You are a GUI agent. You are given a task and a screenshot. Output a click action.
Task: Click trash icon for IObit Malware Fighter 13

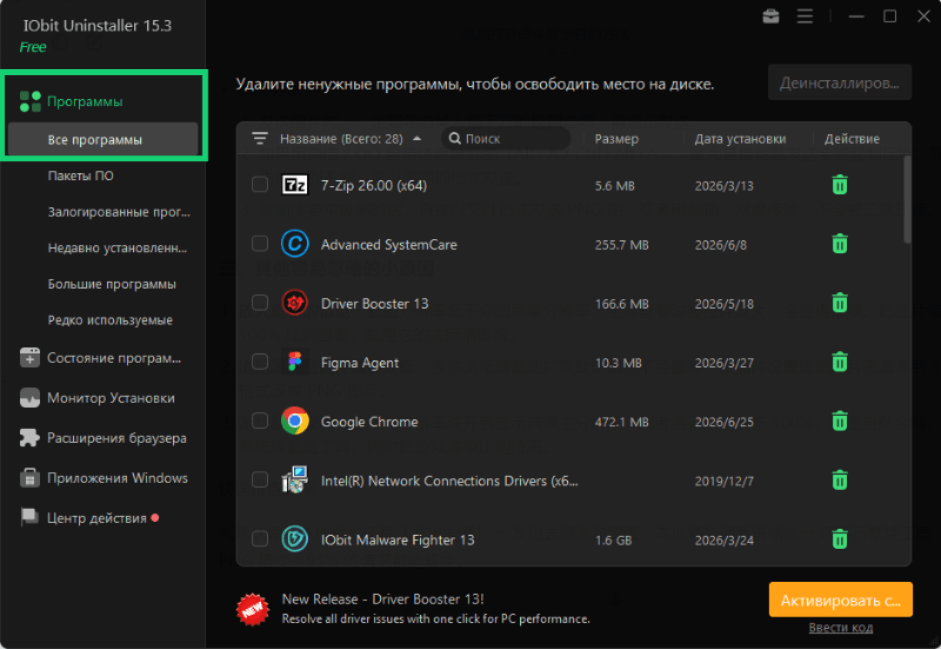pos(840,539)
